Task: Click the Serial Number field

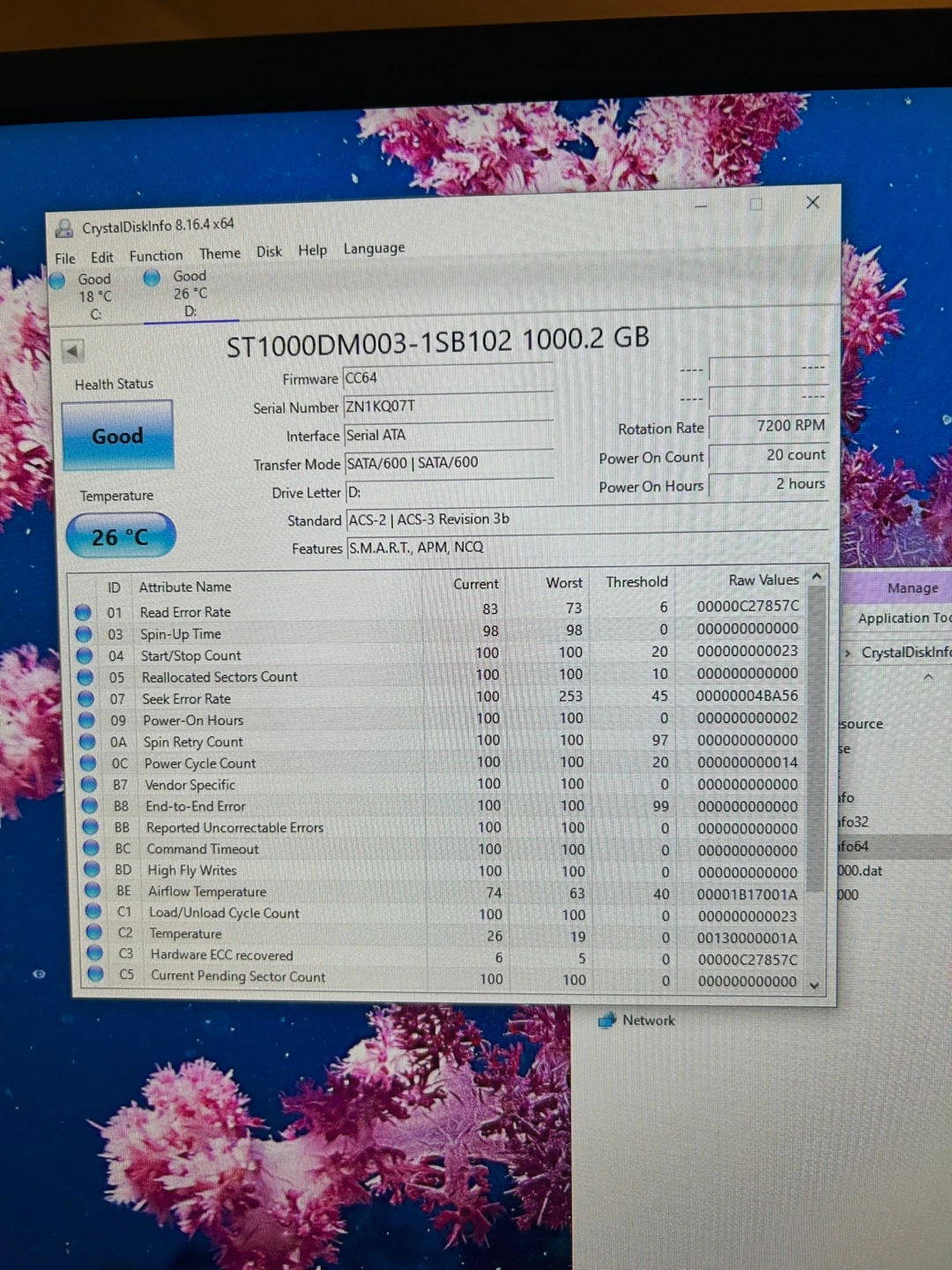Action: [448, 406]
